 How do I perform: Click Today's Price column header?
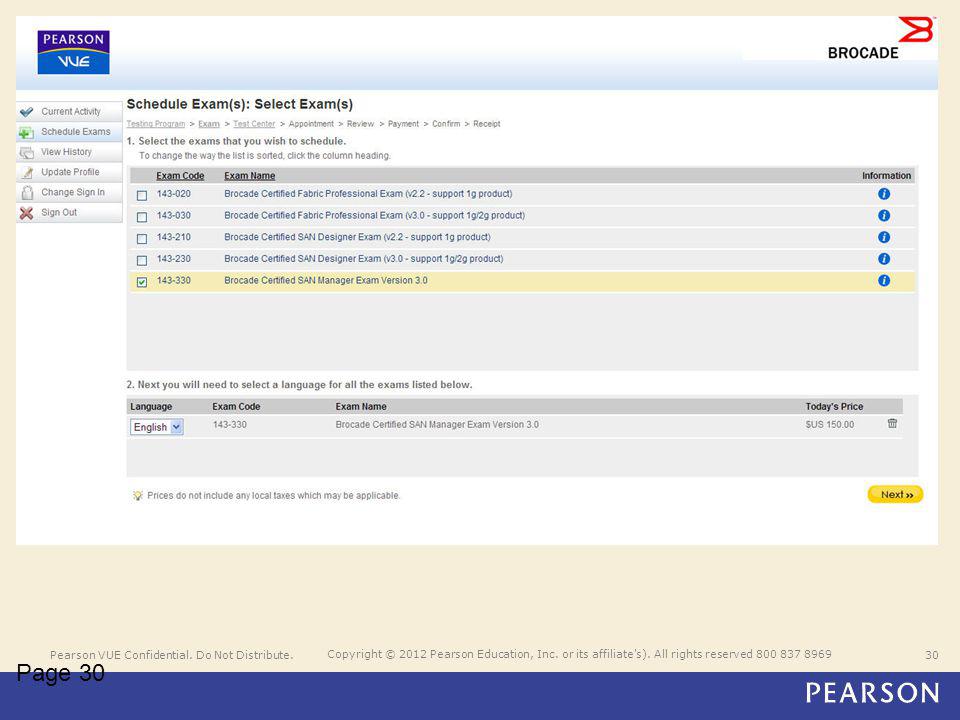tap(834, 407)
